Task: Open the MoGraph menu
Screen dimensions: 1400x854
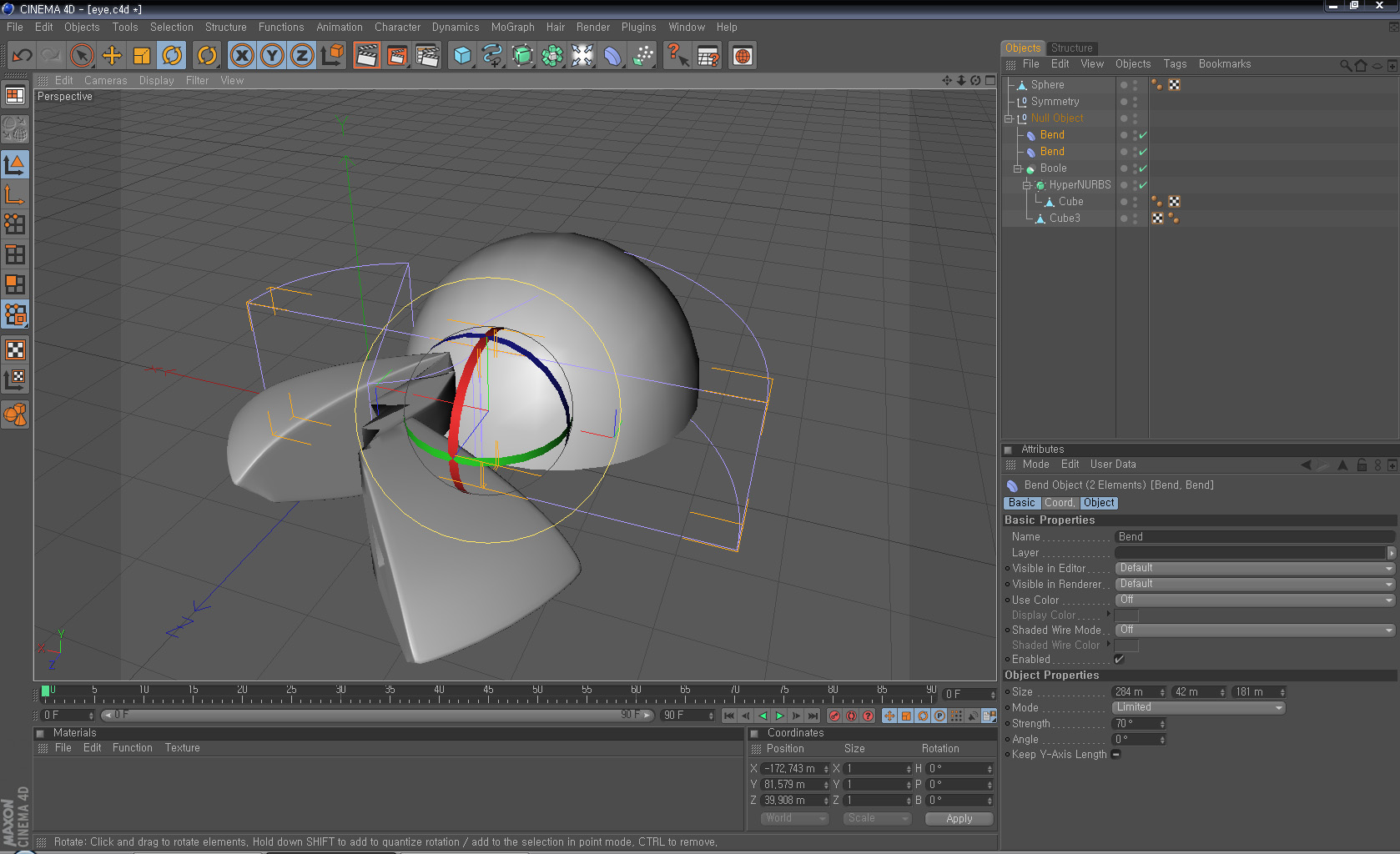Action: point(512,27)
